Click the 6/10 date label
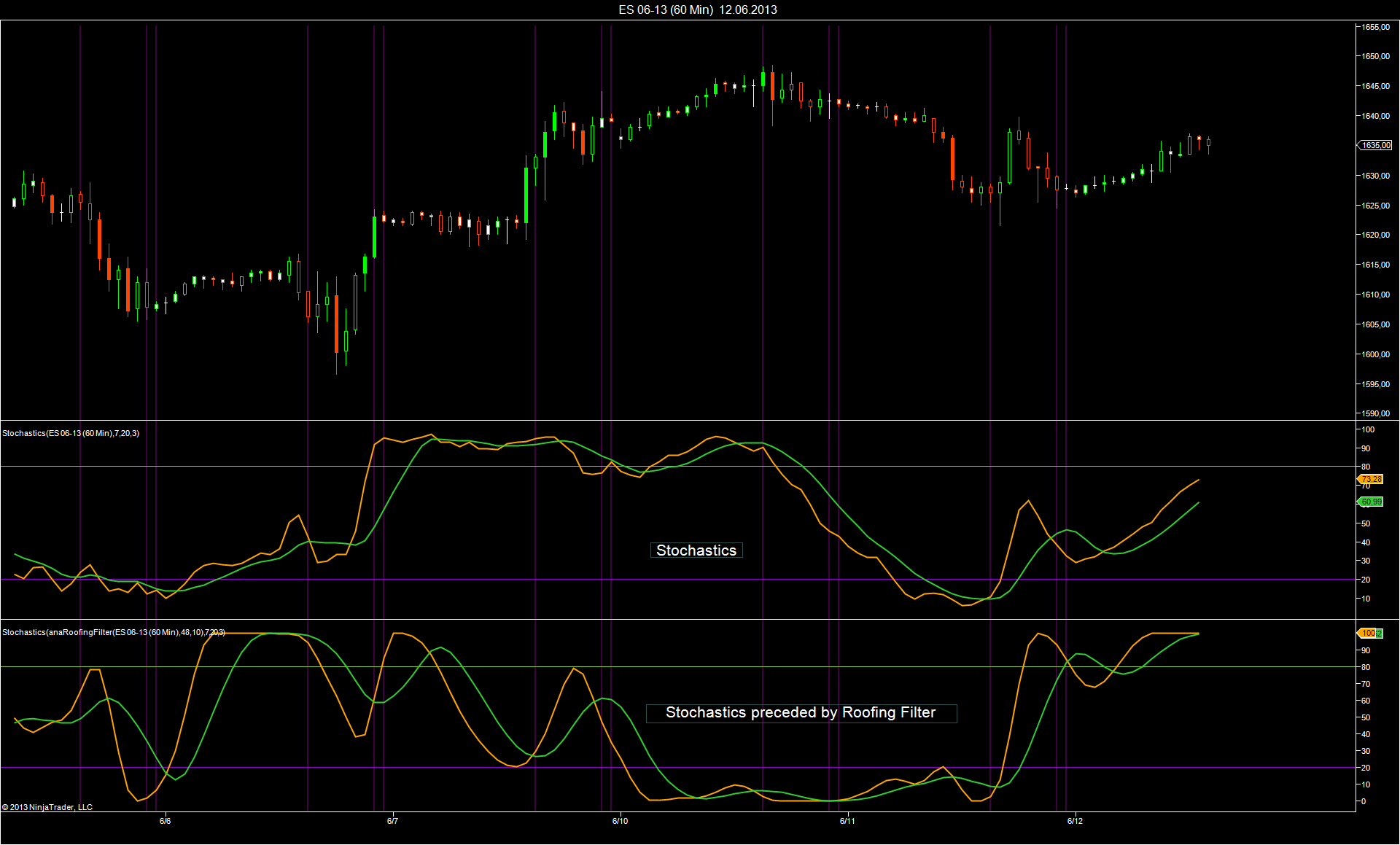The height and width of the screenshot is (845, 1400). 620,821
